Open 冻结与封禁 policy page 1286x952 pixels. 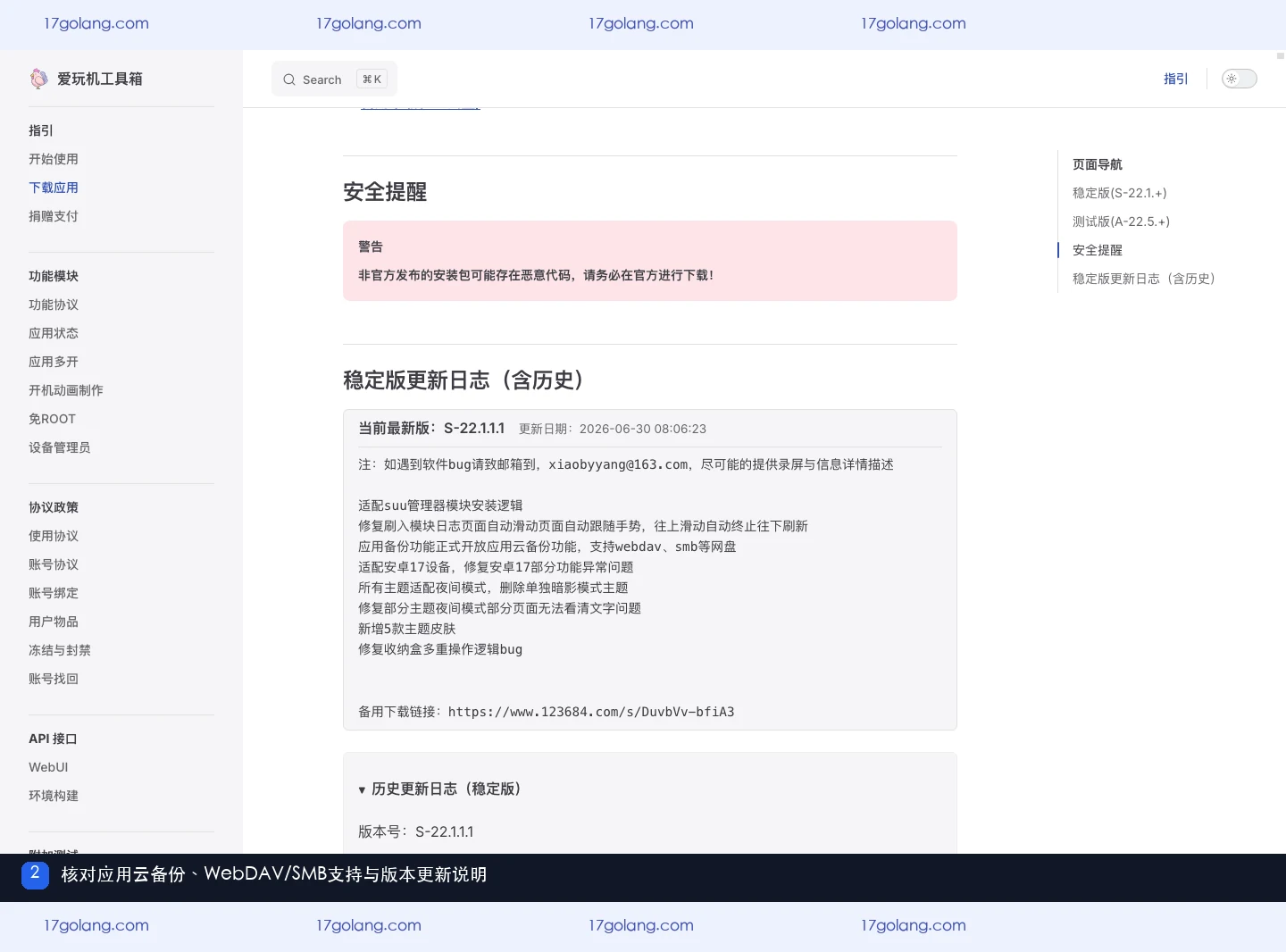(x=60, y=650)
